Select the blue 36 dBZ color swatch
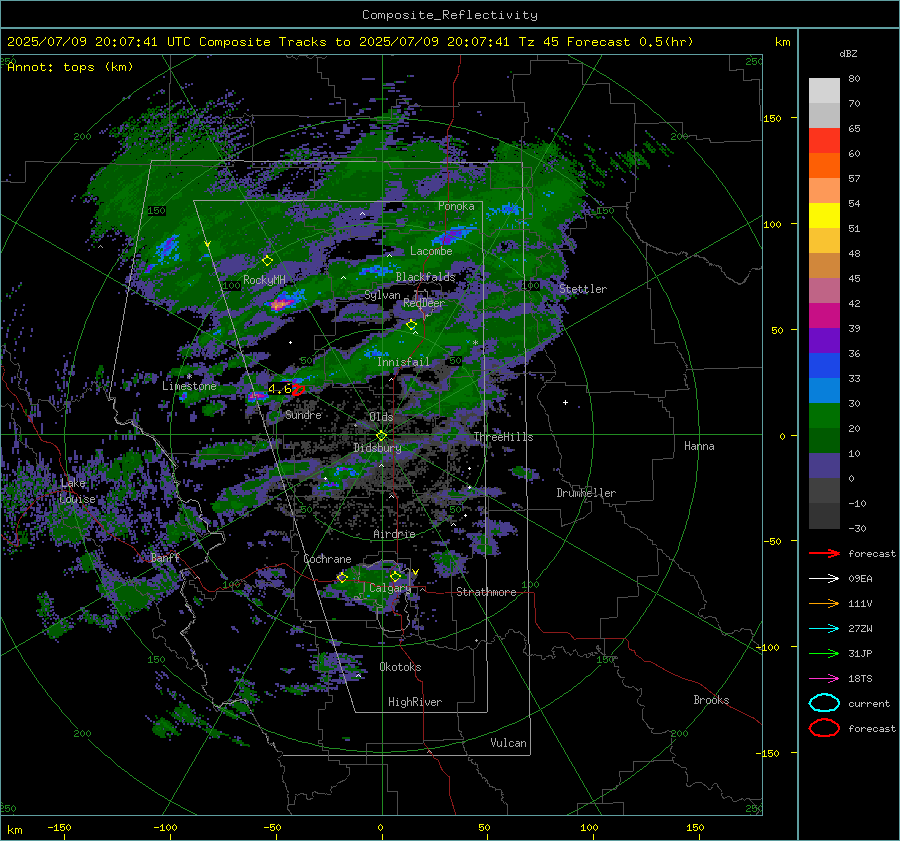Screen dimensions: 900x841 coord(824,365)
